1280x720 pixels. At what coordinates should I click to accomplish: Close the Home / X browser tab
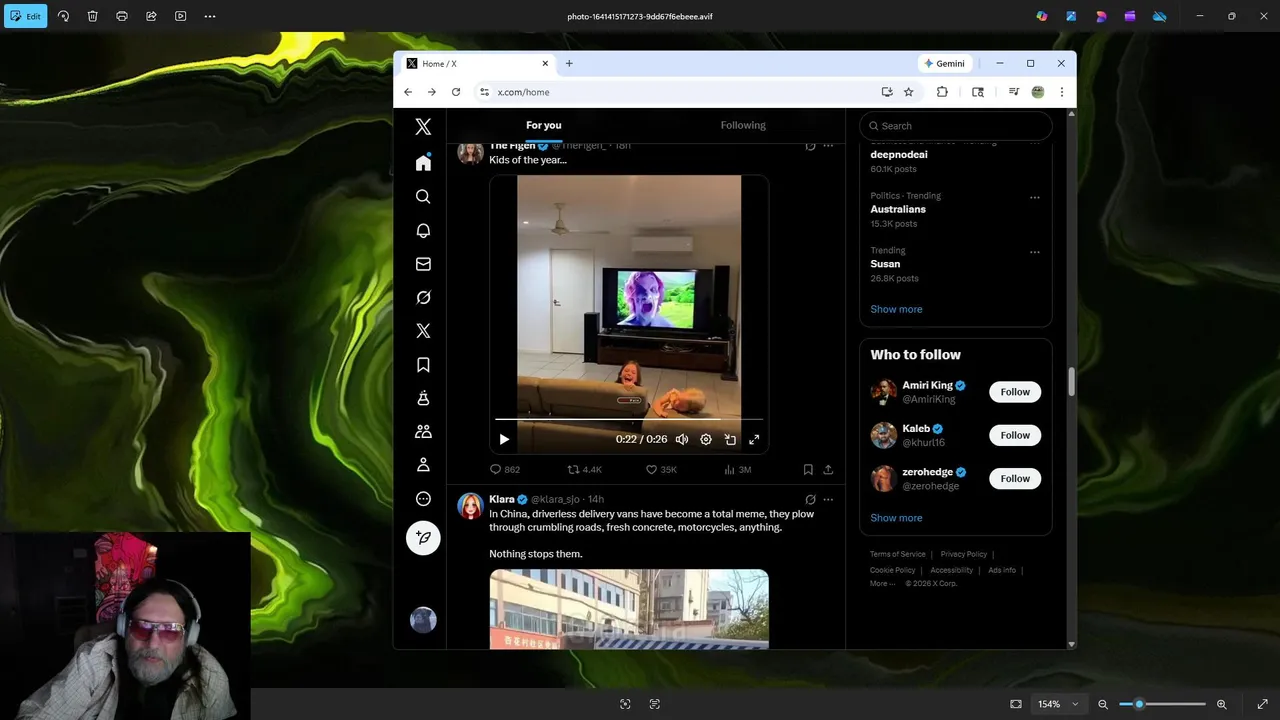[x=545, y=63]
